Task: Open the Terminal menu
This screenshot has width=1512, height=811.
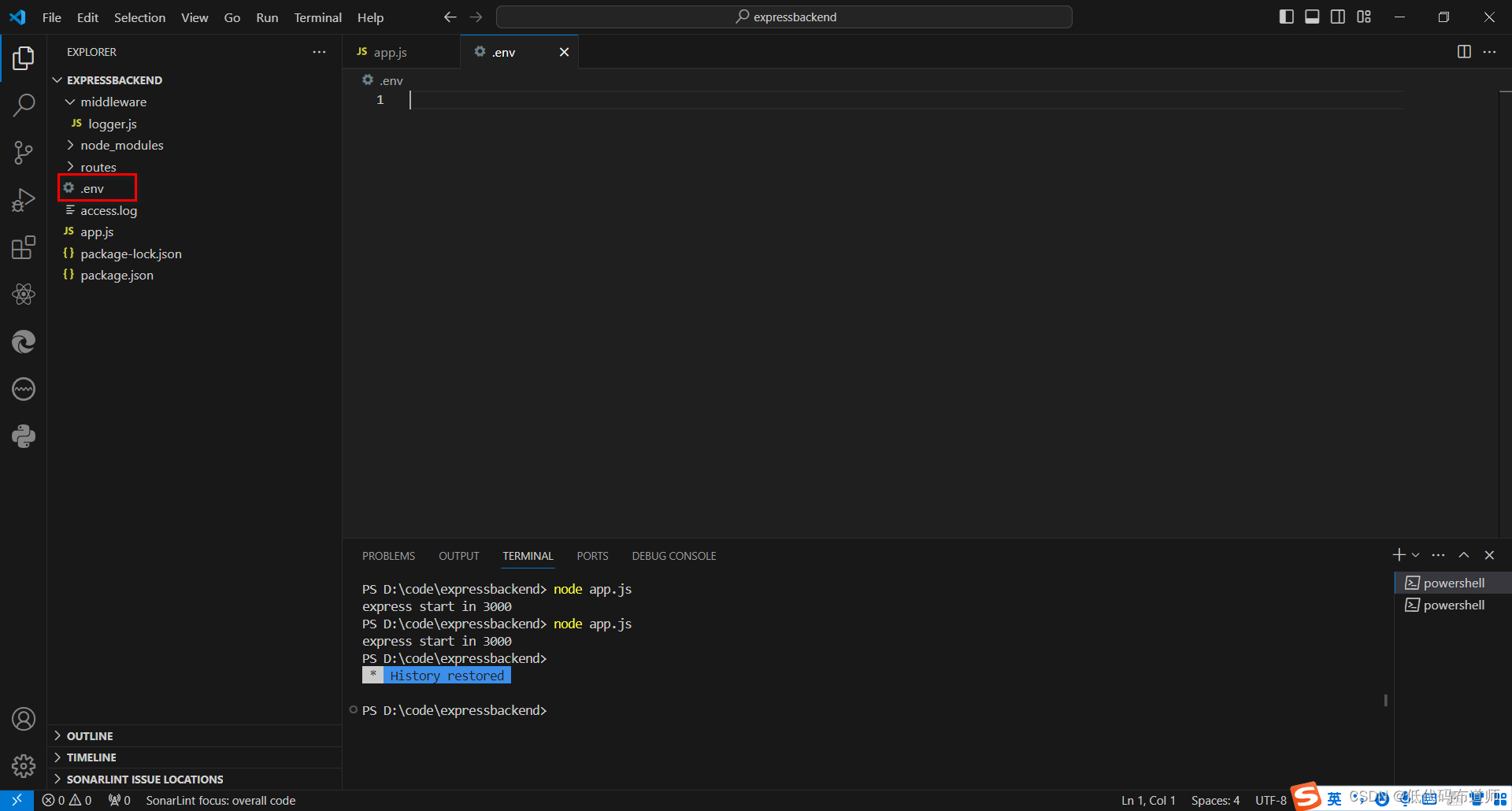Action: point(317,17)
